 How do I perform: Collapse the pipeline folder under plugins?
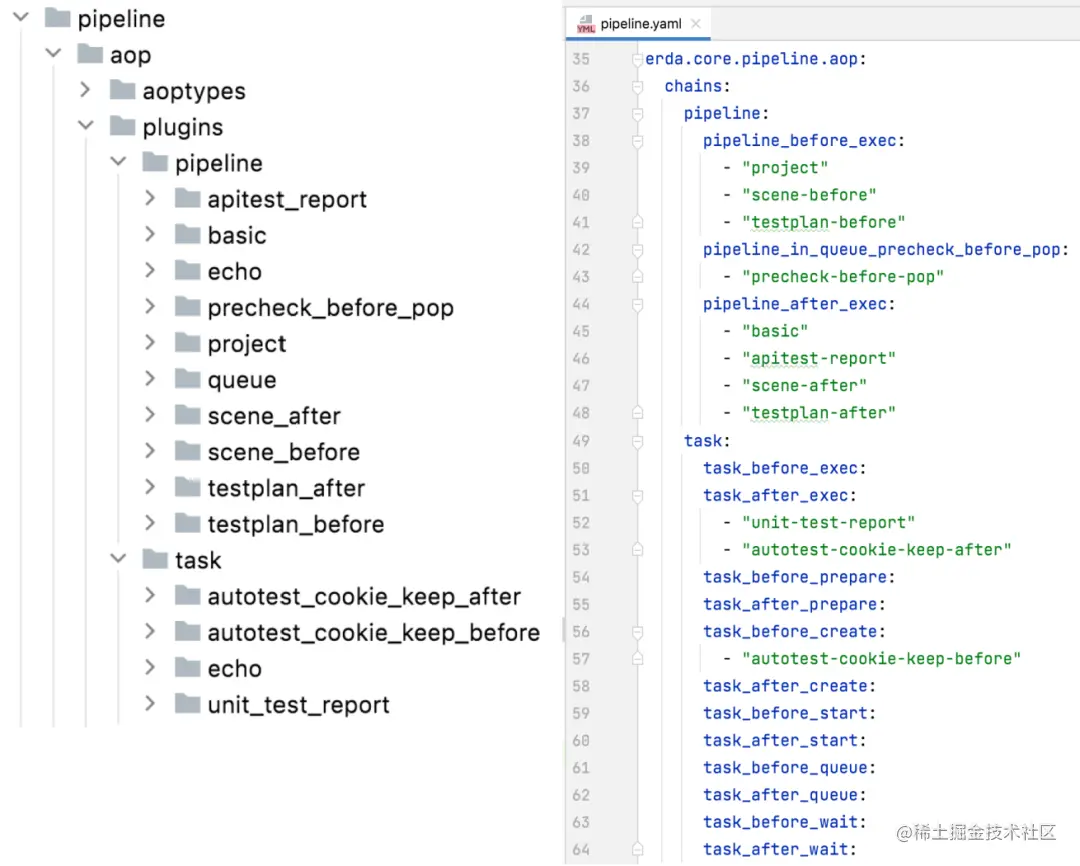coord(118,161)
